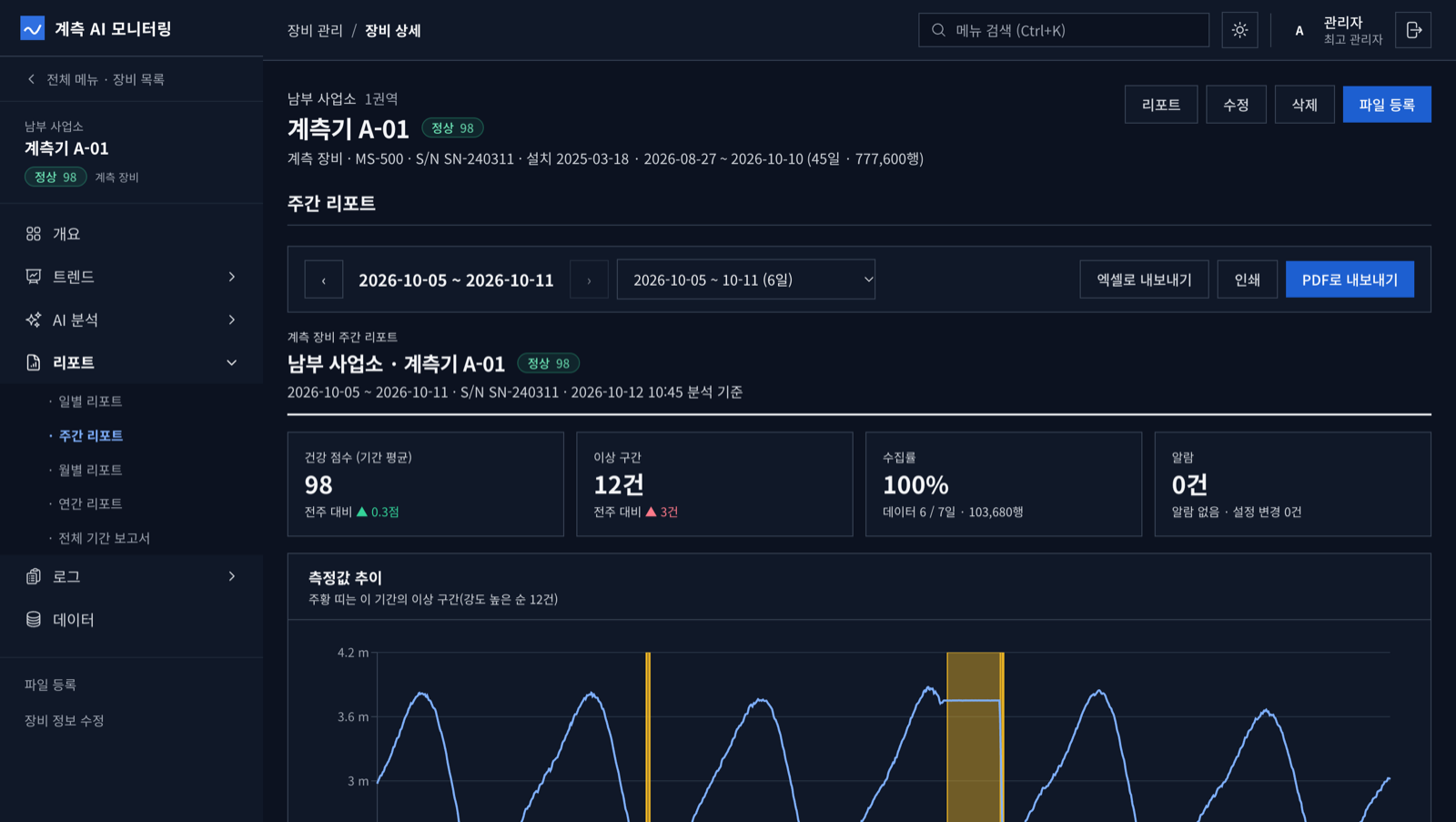This screenshot has width=1456, height=822.
Task: Click the AI 분석 sparkle icon
Action: coord(34,320)
